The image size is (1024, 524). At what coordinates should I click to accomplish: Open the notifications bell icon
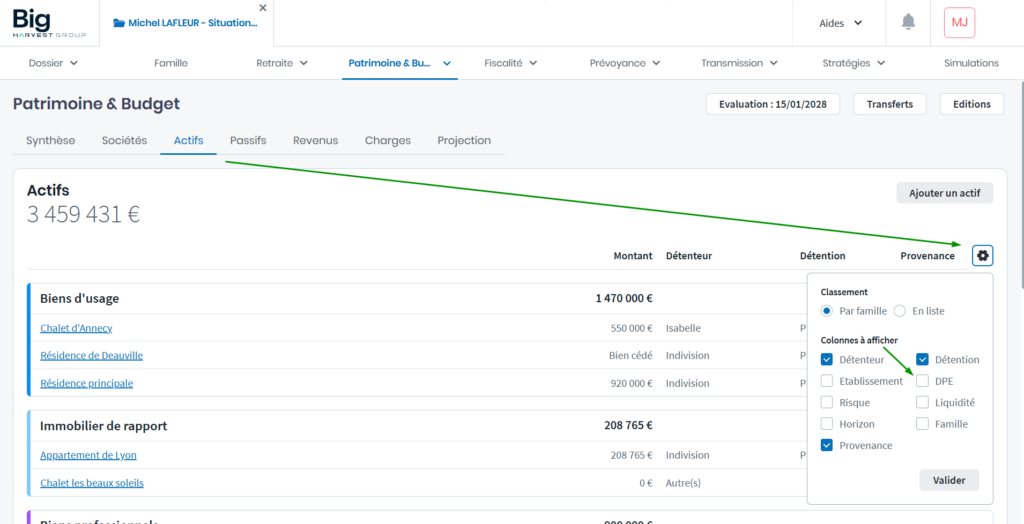908,22
